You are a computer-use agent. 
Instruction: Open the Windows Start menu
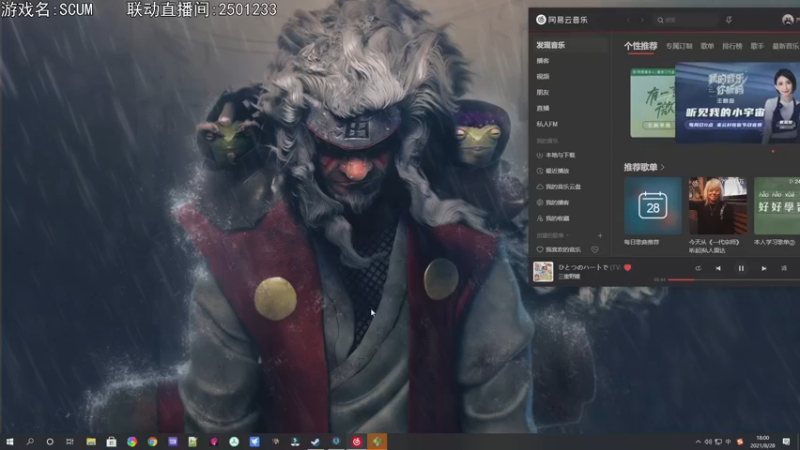pyautogui.click(x=10, y=441)
